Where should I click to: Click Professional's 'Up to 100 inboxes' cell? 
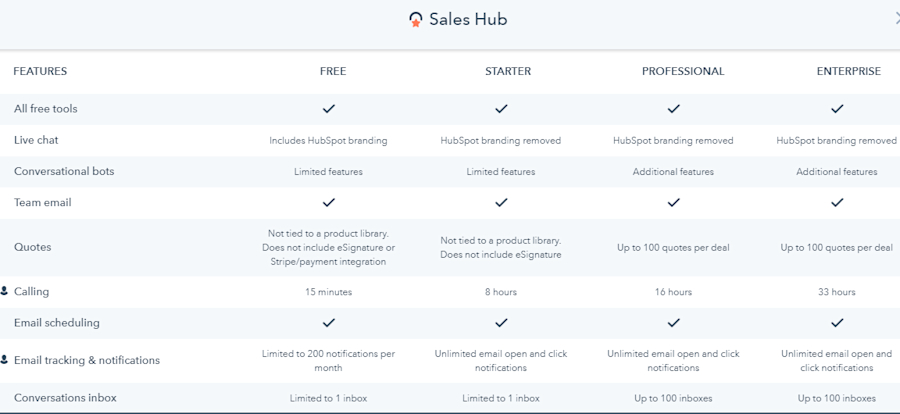pyautogui.click(x=673, y=398)
